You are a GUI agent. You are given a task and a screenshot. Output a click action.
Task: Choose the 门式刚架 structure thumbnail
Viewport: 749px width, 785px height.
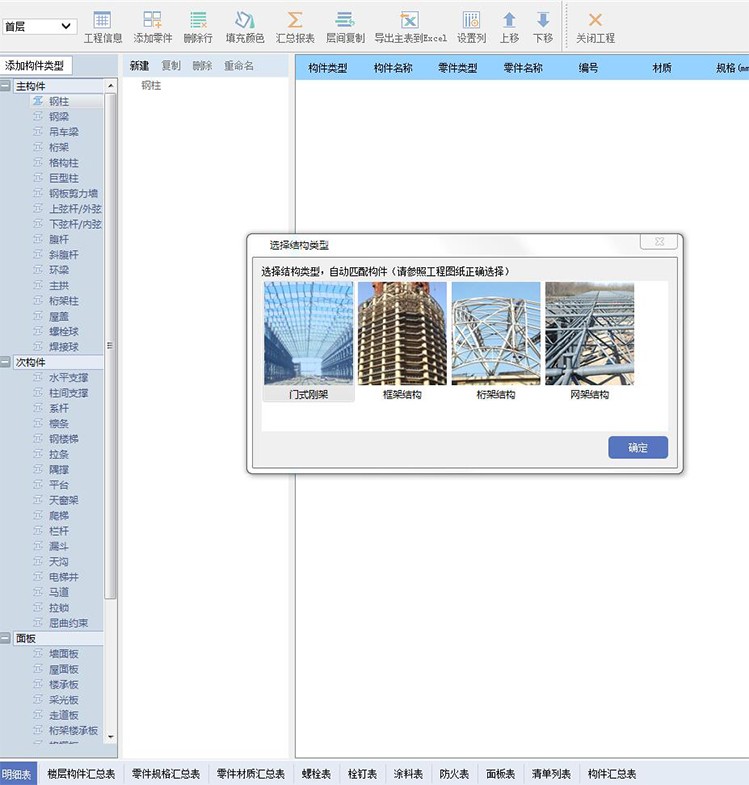tap(308, 341)
